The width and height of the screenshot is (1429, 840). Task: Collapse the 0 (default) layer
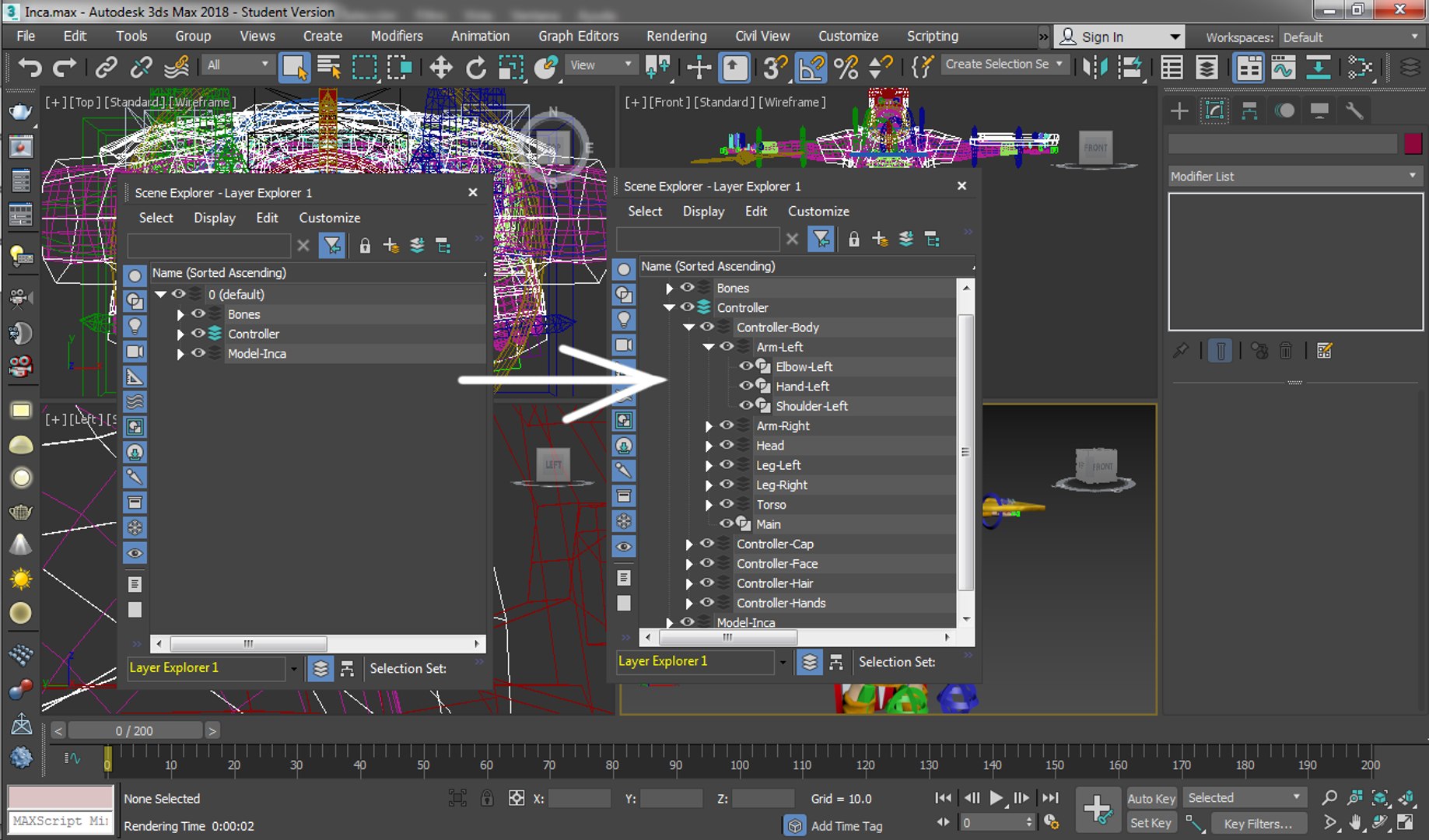(160, 295)
